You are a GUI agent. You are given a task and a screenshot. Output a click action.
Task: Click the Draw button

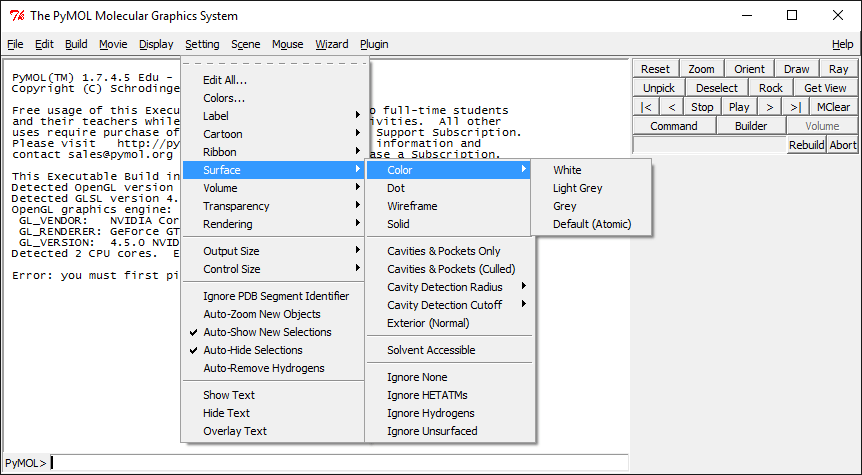coord(797,69)
